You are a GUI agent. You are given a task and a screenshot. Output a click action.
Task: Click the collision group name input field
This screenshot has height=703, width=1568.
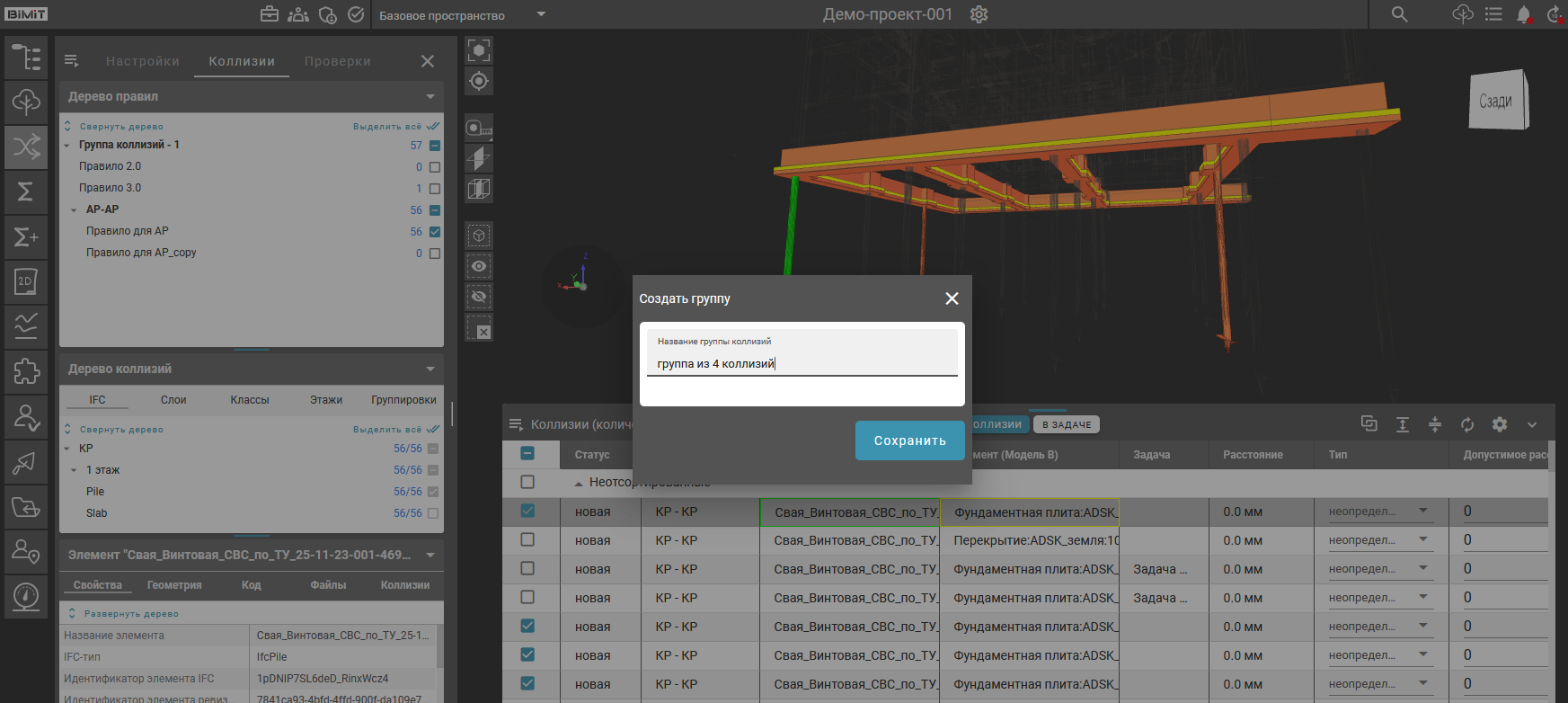(x=802, y=363)
